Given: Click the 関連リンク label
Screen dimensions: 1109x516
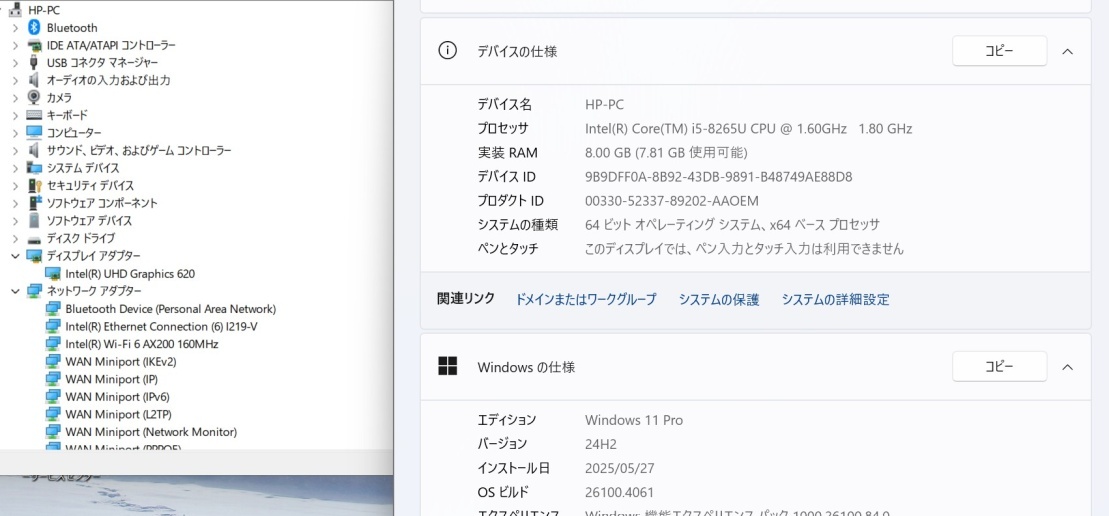Looking at the screenshot, I should pos(465,298).
